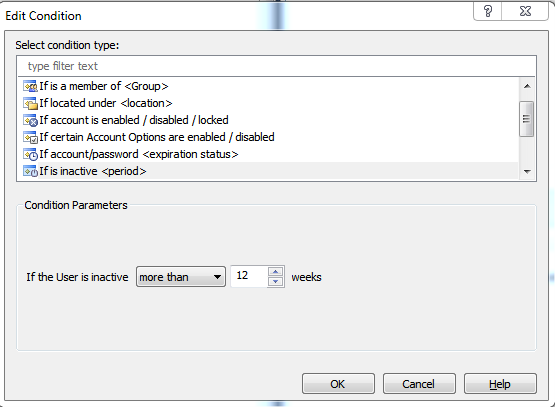The height and width of the screenshot is (407, 555).
Task: Click the type filter text field
Action: coord(276,66)
